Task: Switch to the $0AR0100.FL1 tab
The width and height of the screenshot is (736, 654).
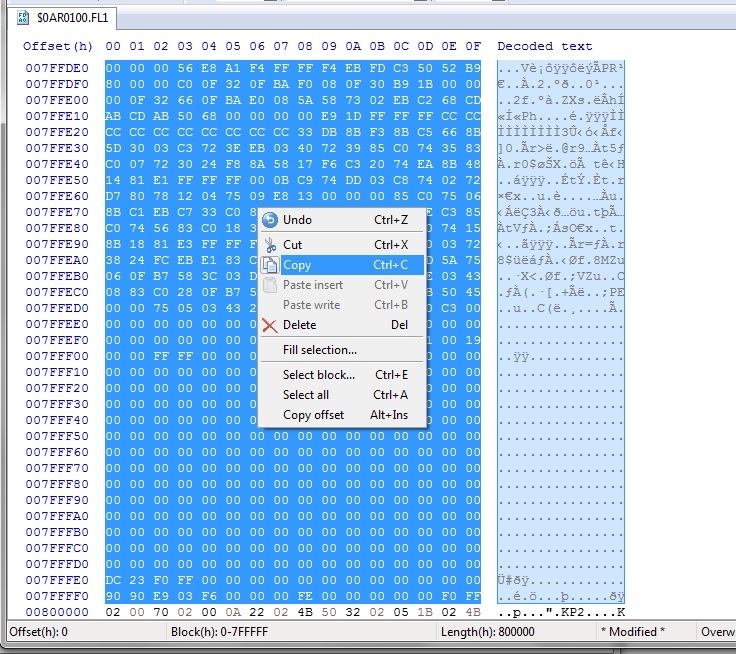Action: coord(63,18)
